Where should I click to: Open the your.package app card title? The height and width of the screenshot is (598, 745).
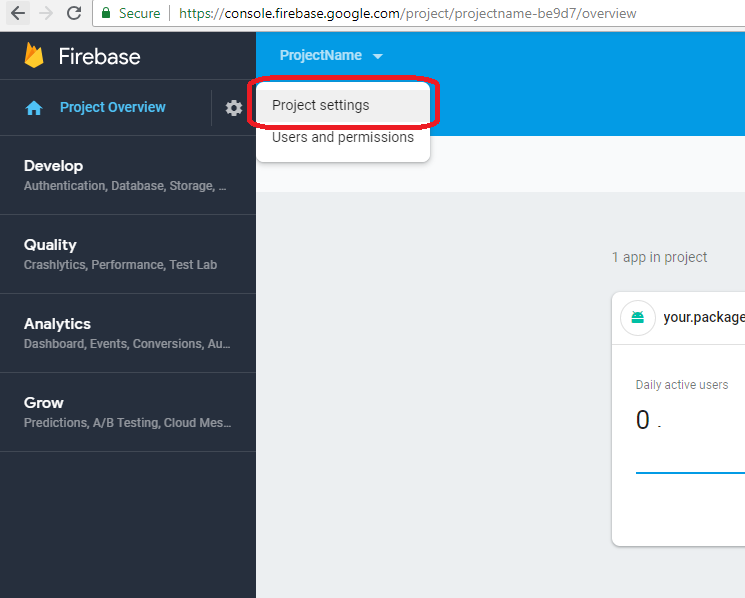(x=703, y=318)
